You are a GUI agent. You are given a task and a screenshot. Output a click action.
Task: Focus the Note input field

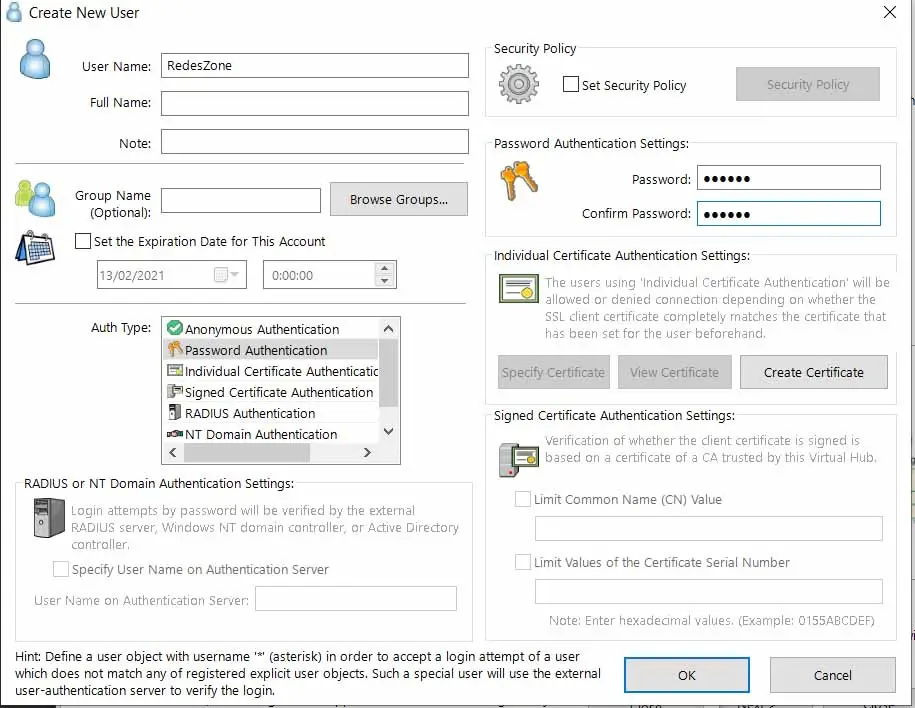[x=315, y=141]
